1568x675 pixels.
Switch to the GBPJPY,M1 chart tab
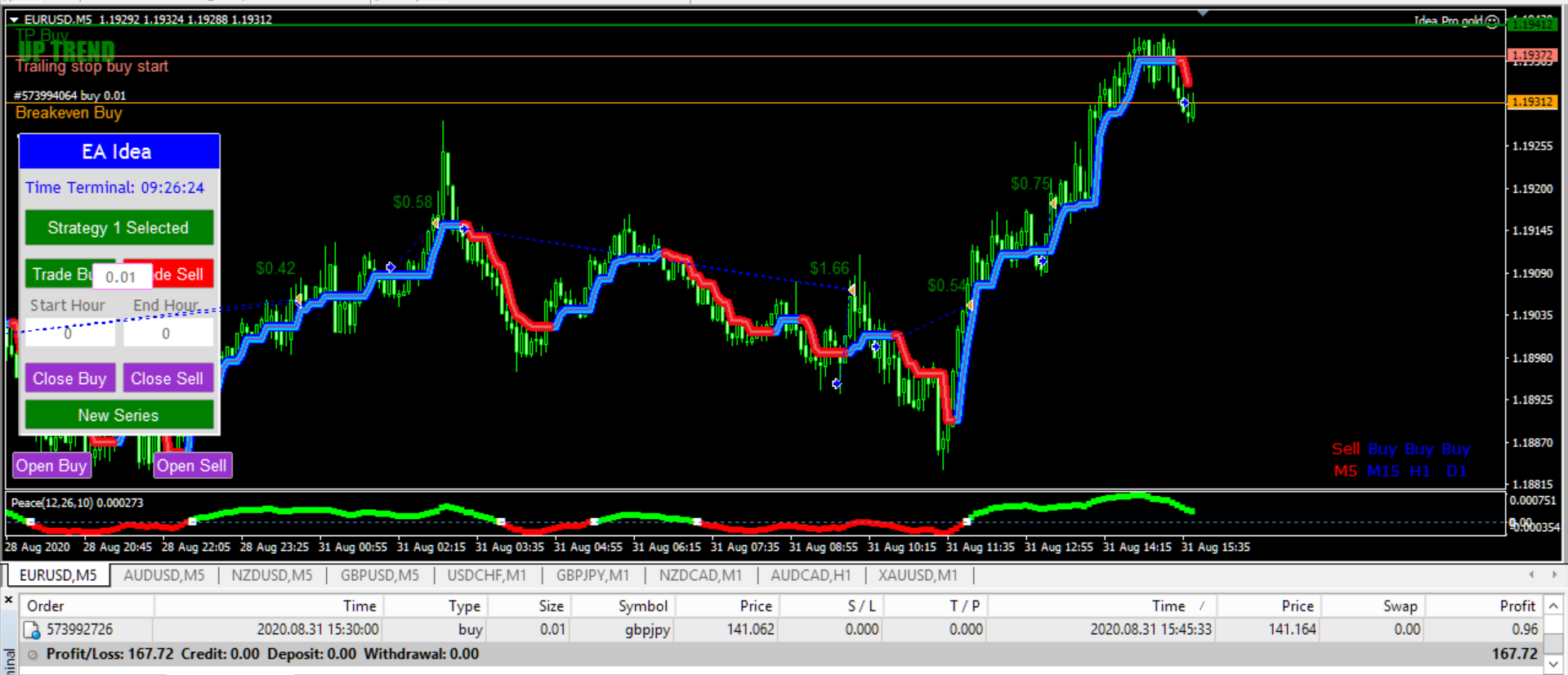click(x=593, y=575)
